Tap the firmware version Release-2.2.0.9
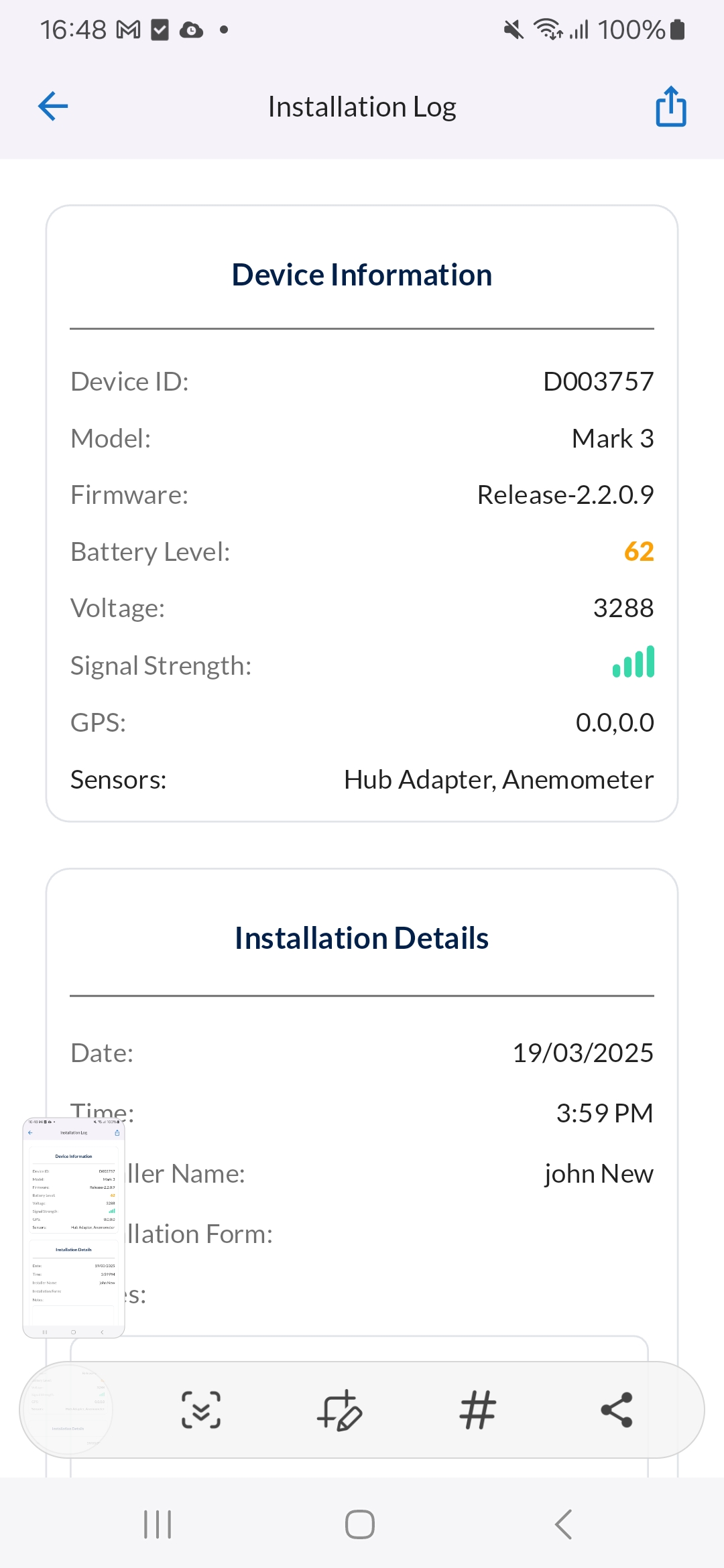This screenshot has width=724, height=1568. click(x=565, y=495)
